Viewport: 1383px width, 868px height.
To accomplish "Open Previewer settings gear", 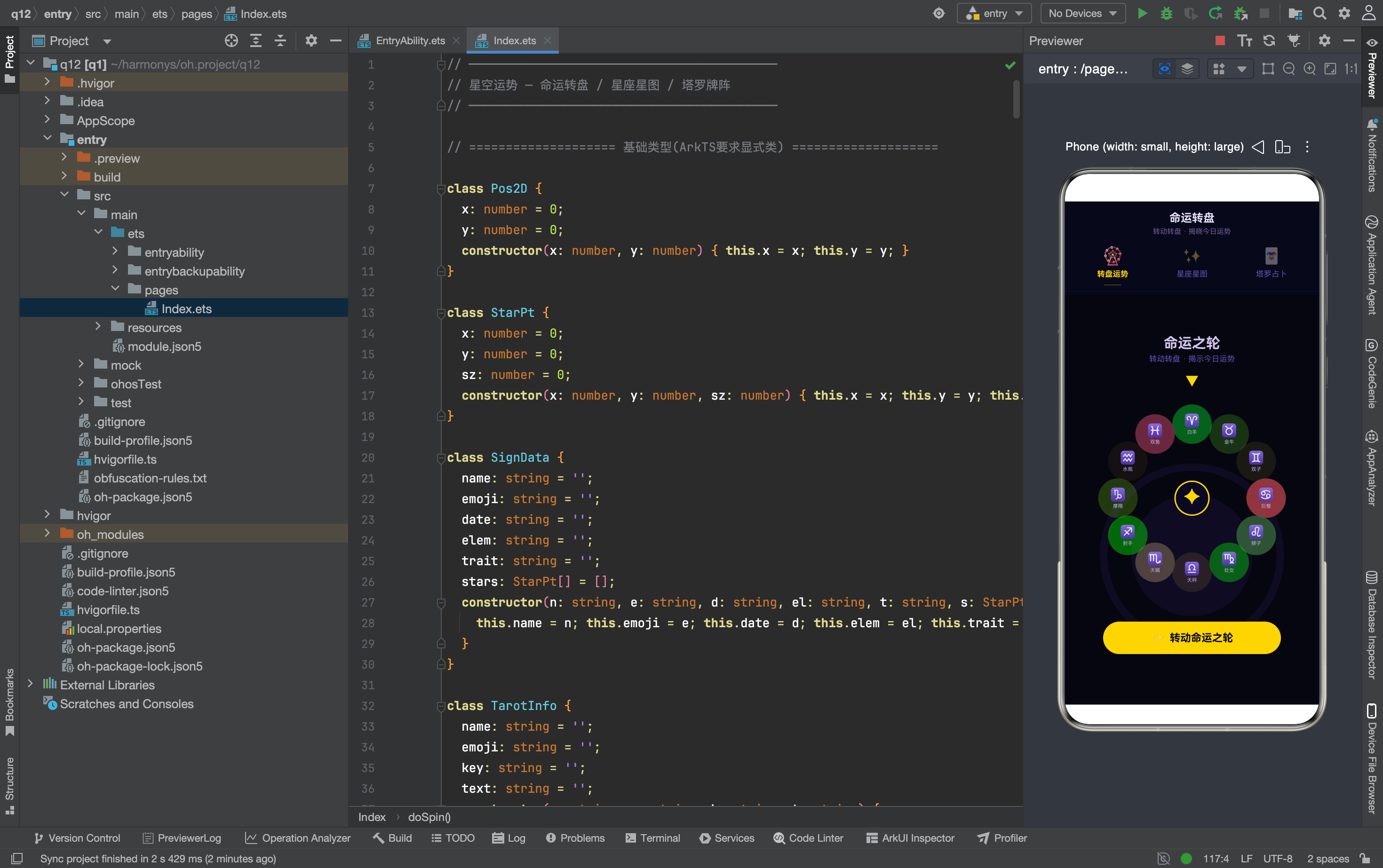I will tap(1324, 40).
